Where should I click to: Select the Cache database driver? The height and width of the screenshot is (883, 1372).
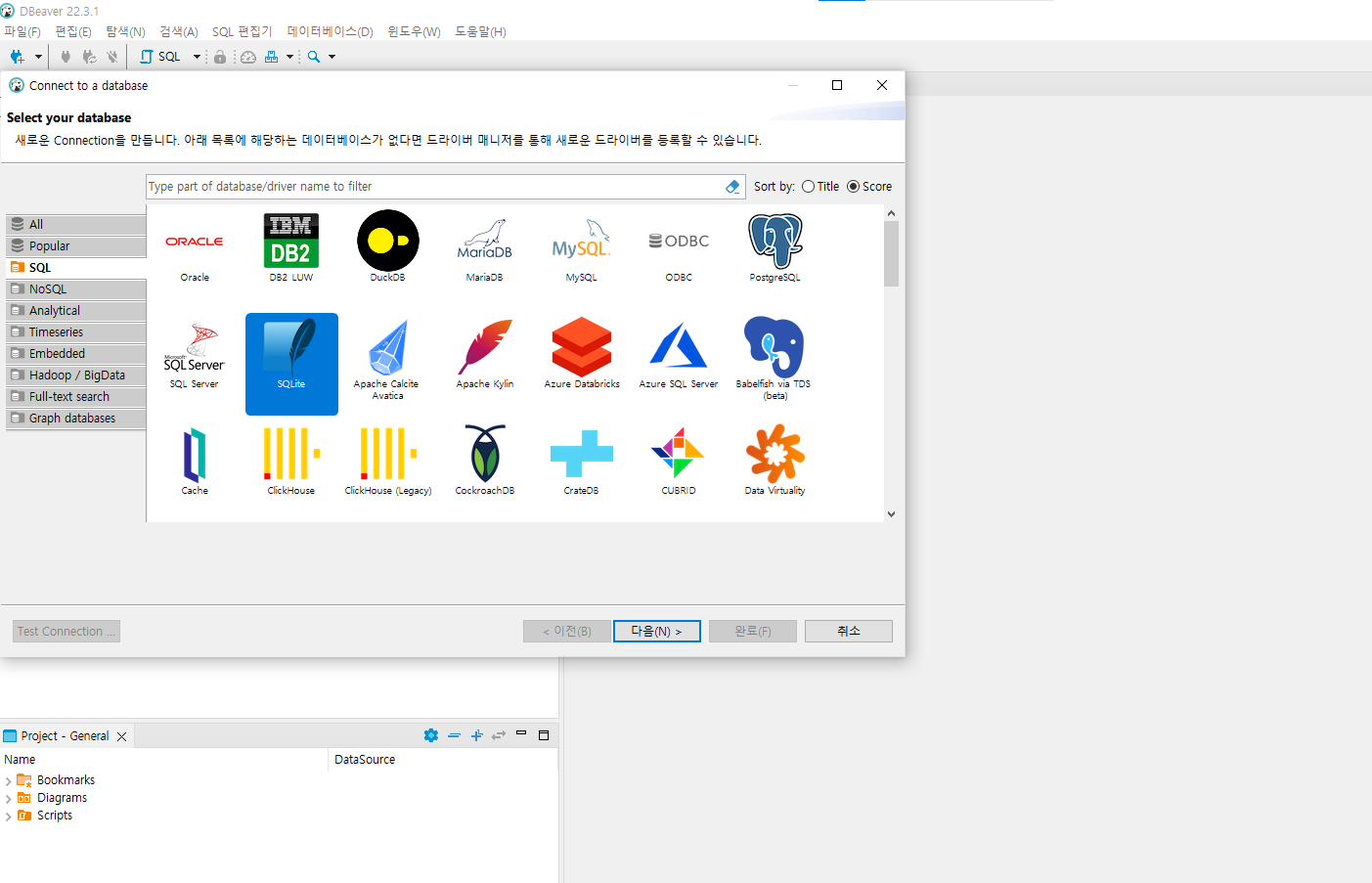(195, 462)
